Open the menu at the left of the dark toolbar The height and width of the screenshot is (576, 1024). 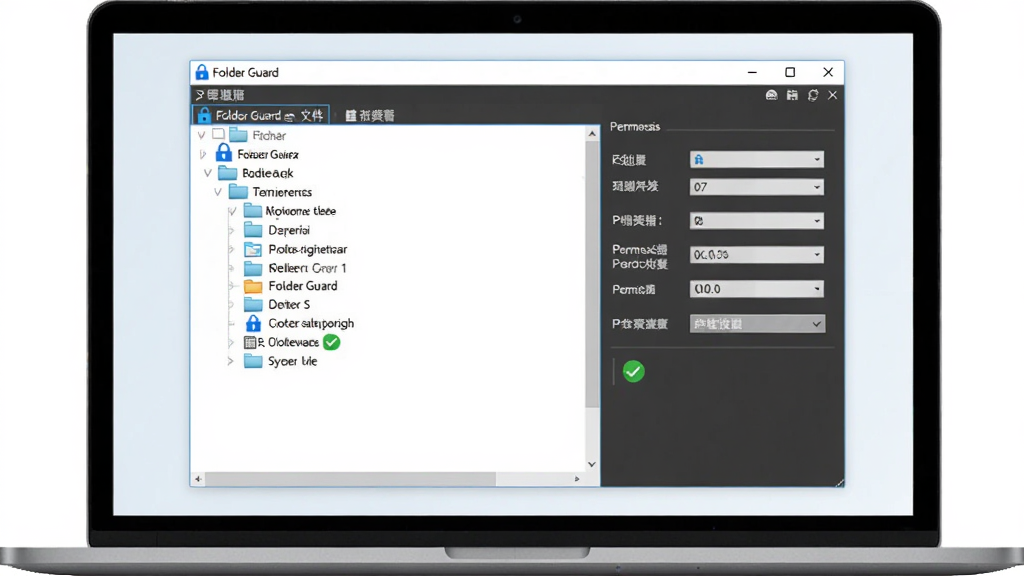[x=219, y=95]
